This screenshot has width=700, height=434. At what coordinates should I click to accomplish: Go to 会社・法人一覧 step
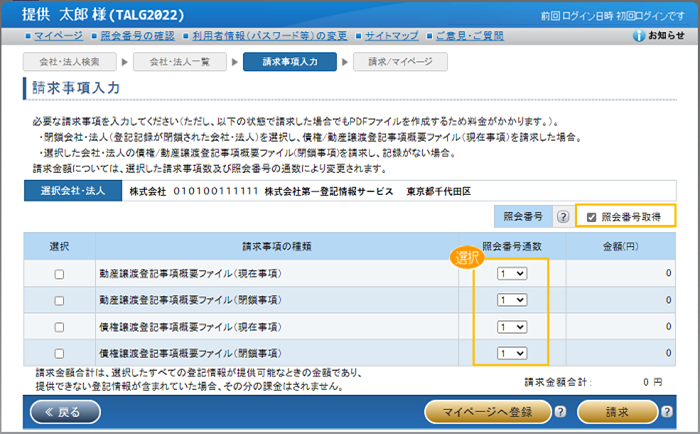click(x=179, y=62)
